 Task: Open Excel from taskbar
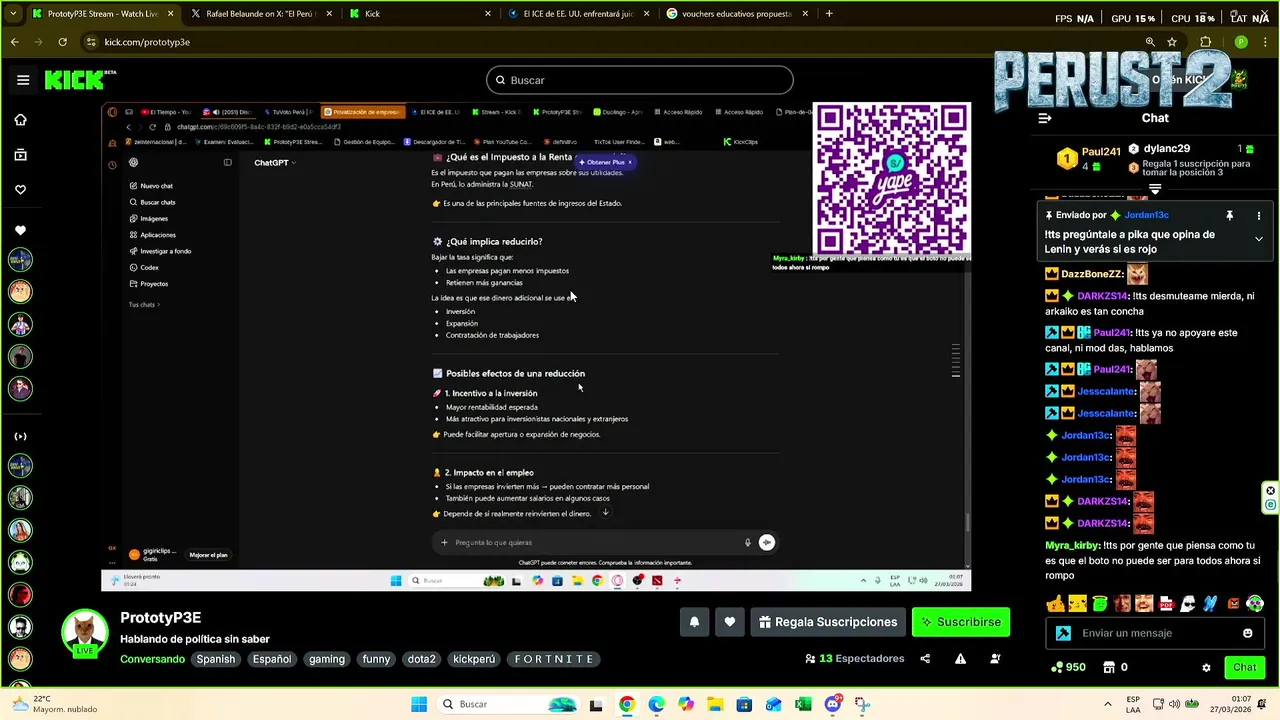click(803, 705)
